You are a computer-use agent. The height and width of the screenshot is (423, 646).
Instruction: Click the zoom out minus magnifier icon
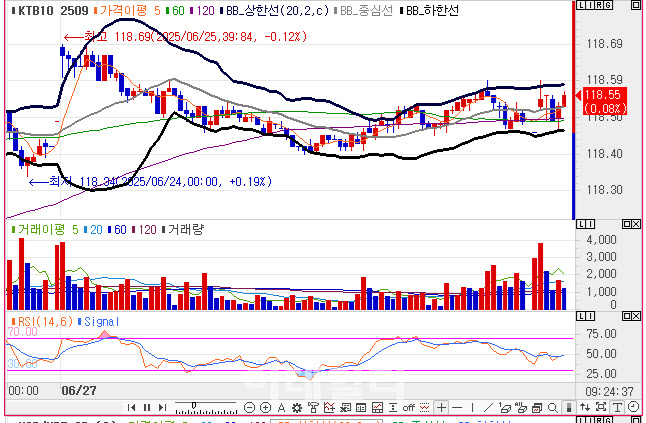coord(250,407)
